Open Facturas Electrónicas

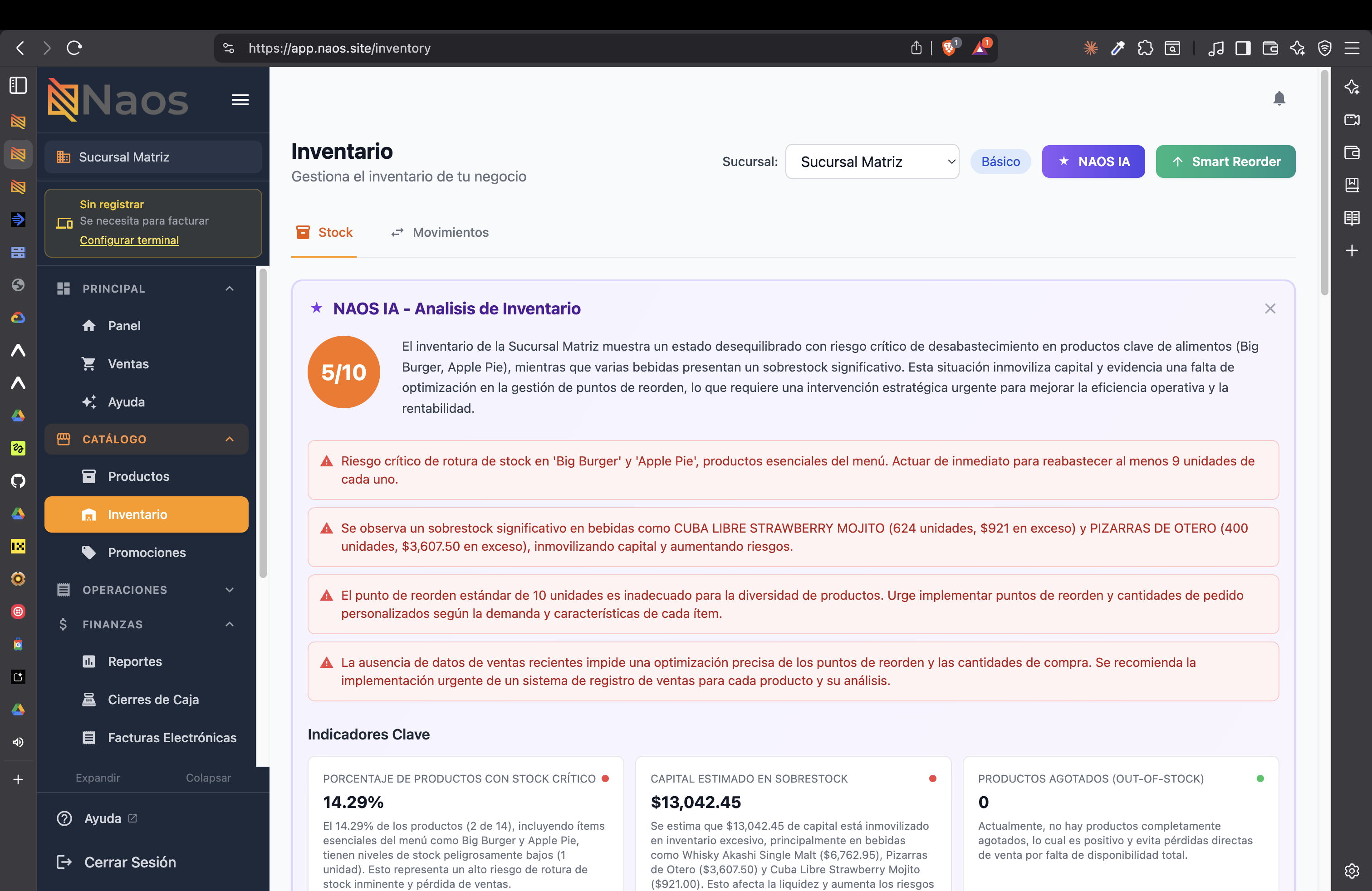[x=147, y=737]
